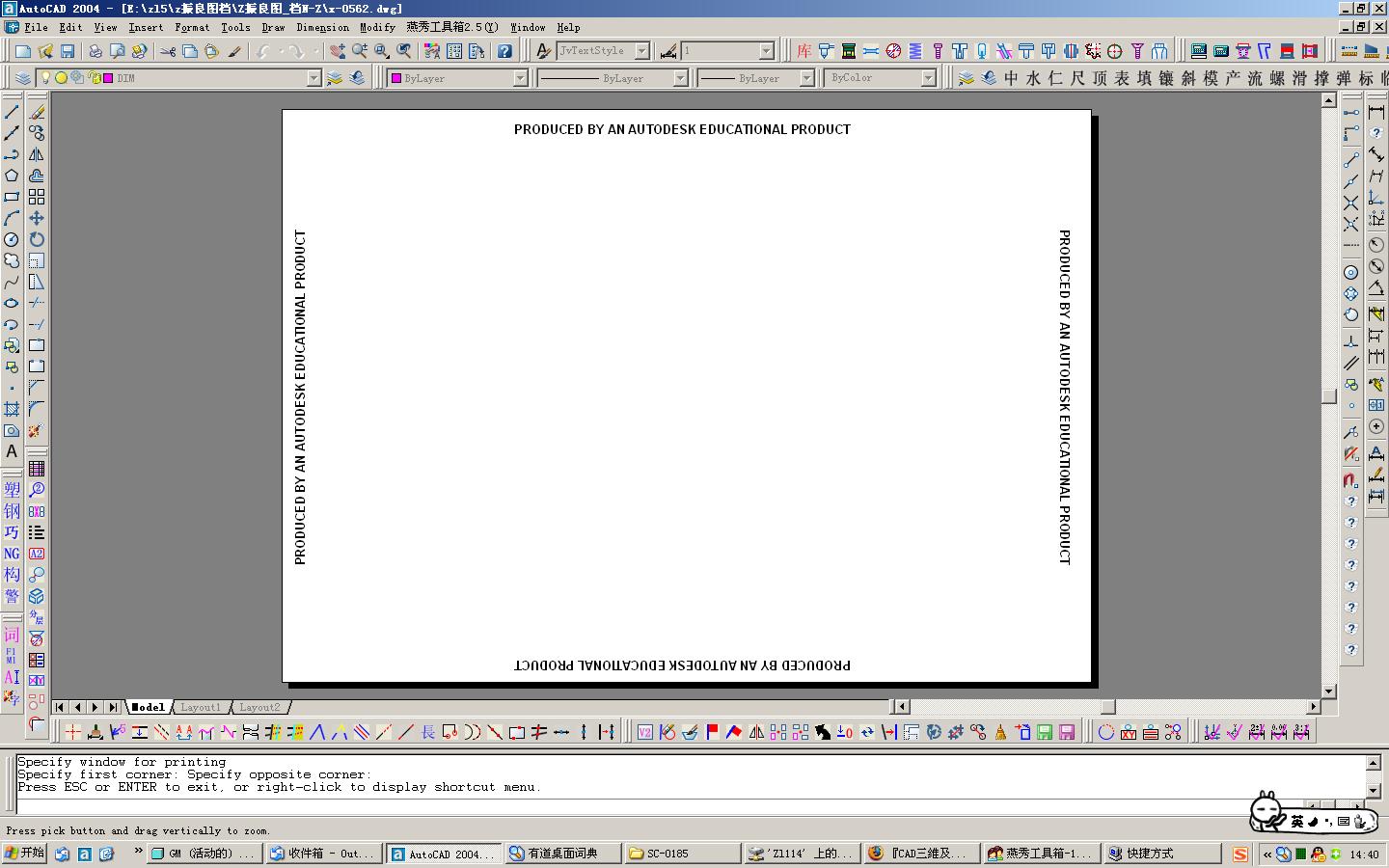Switch to 有道桌面词典 taskbar button

[562, 854]
